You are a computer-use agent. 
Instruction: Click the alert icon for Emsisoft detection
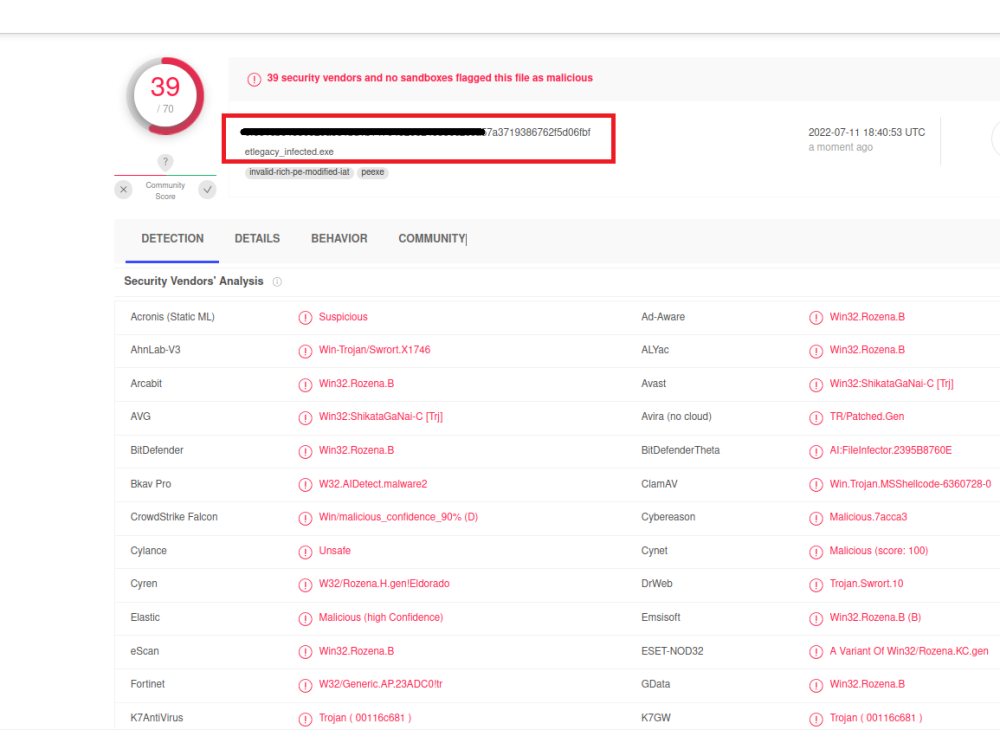(x=816, y=618)
